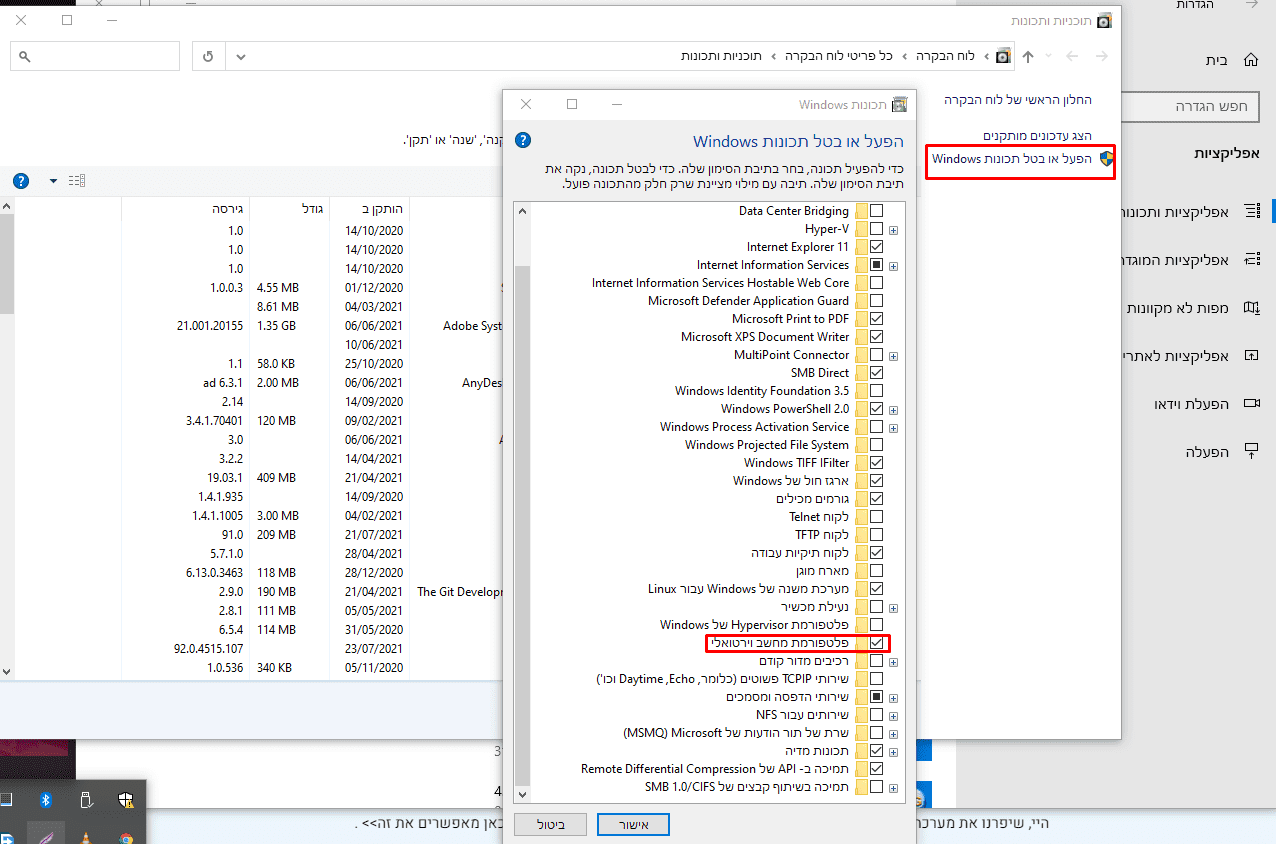Uncheck the פלטפורמת מחשב וירטואלי checkbox
Image resolution: width=1276 pixels, height=844 pixels.
tap(876, 643)
